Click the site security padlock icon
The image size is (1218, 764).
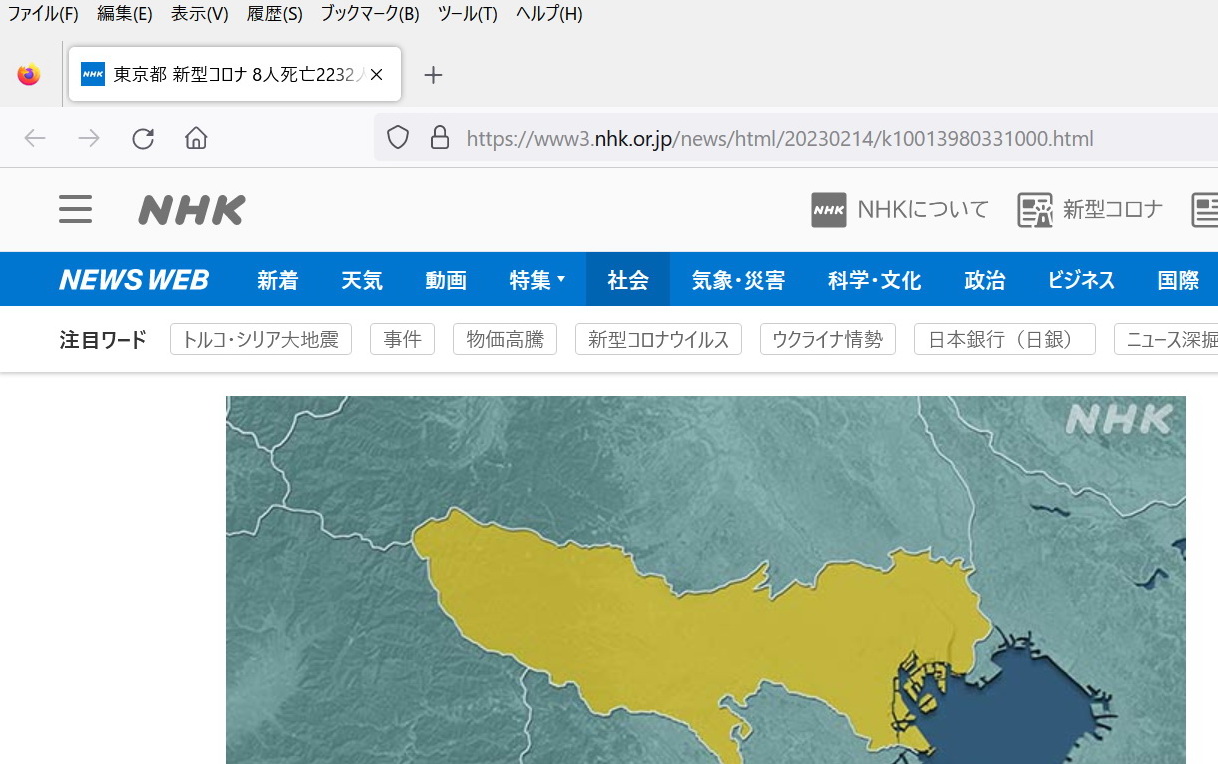pos(439,138)
